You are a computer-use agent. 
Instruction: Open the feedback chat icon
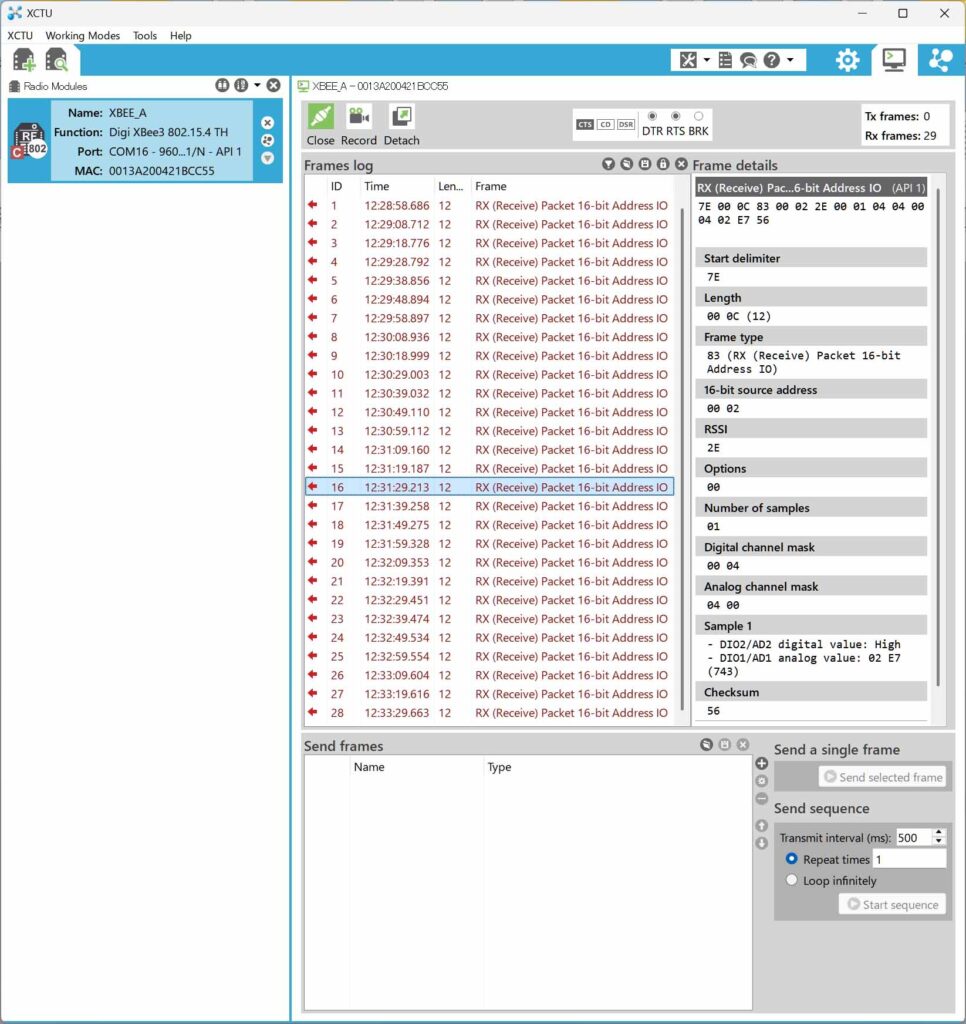click(x=748, y=61)
